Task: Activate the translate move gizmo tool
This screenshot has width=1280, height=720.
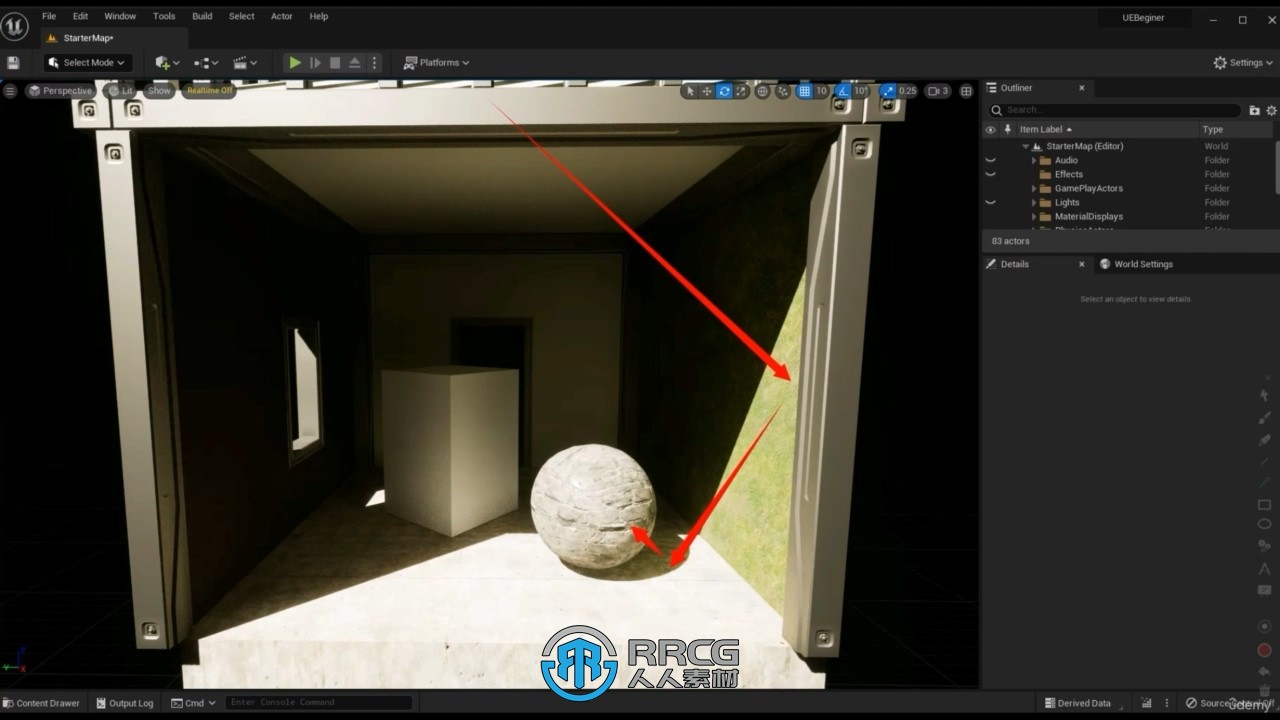Action: coord(707,91)
